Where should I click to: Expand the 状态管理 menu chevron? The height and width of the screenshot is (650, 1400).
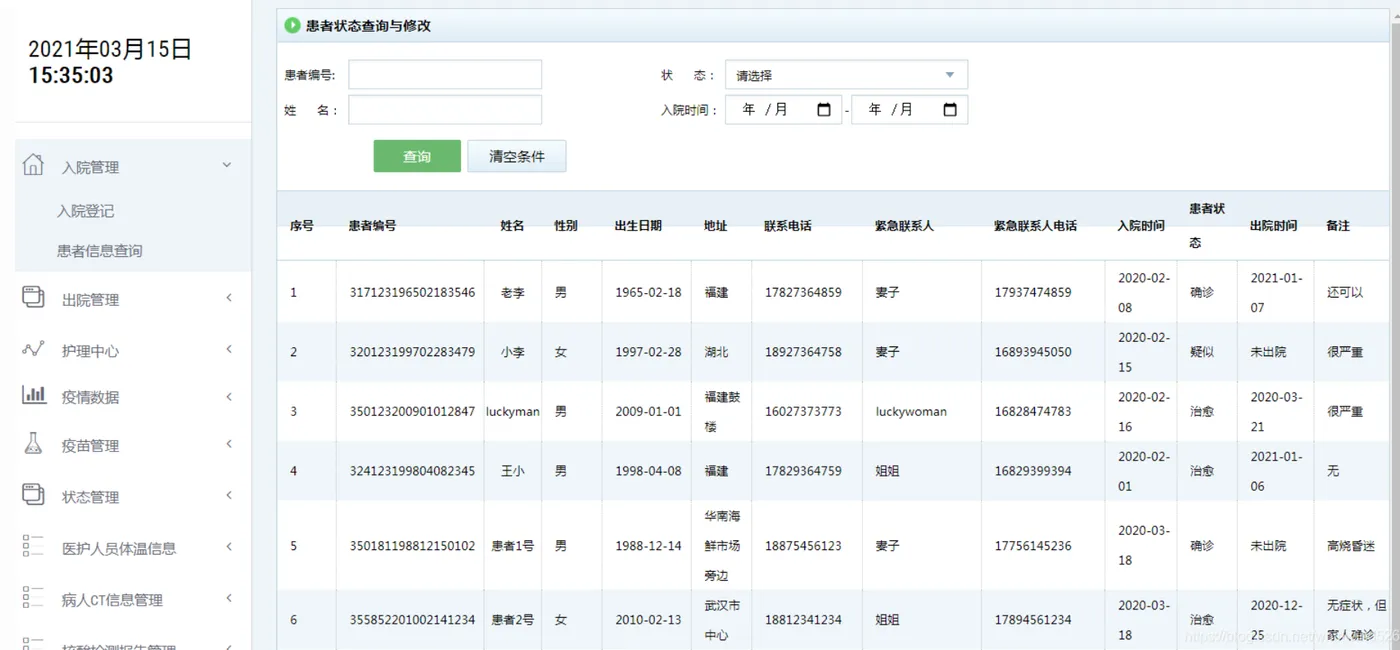(x=229, y=495)
